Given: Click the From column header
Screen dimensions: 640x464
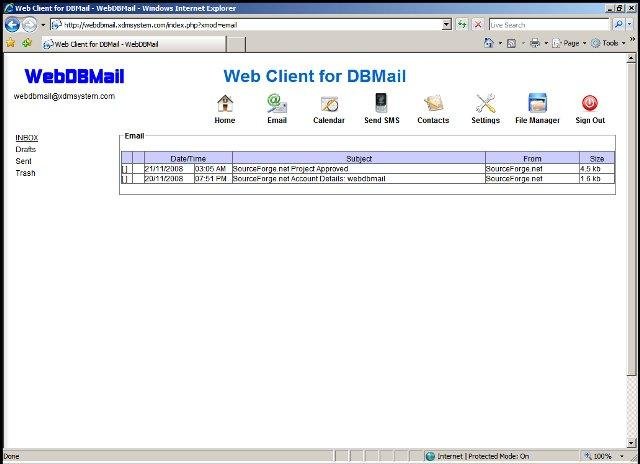Looking at the screenshot, I should coord(532,158).
